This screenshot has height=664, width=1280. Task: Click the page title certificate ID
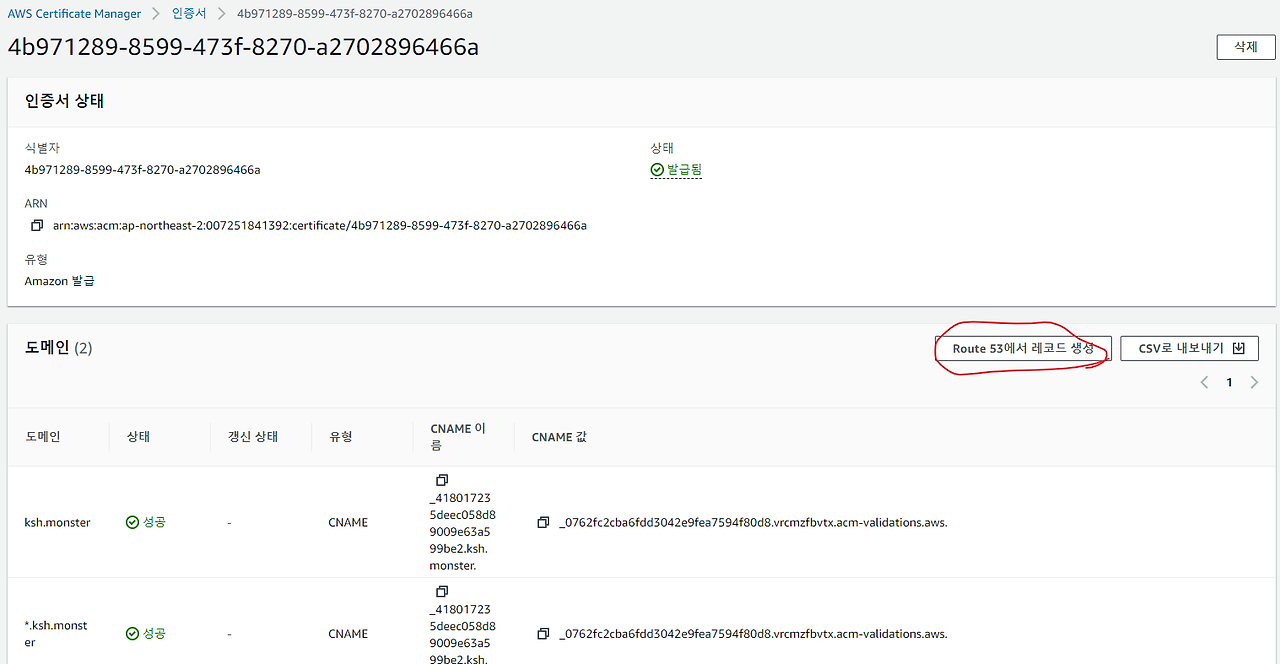[243, 46]
